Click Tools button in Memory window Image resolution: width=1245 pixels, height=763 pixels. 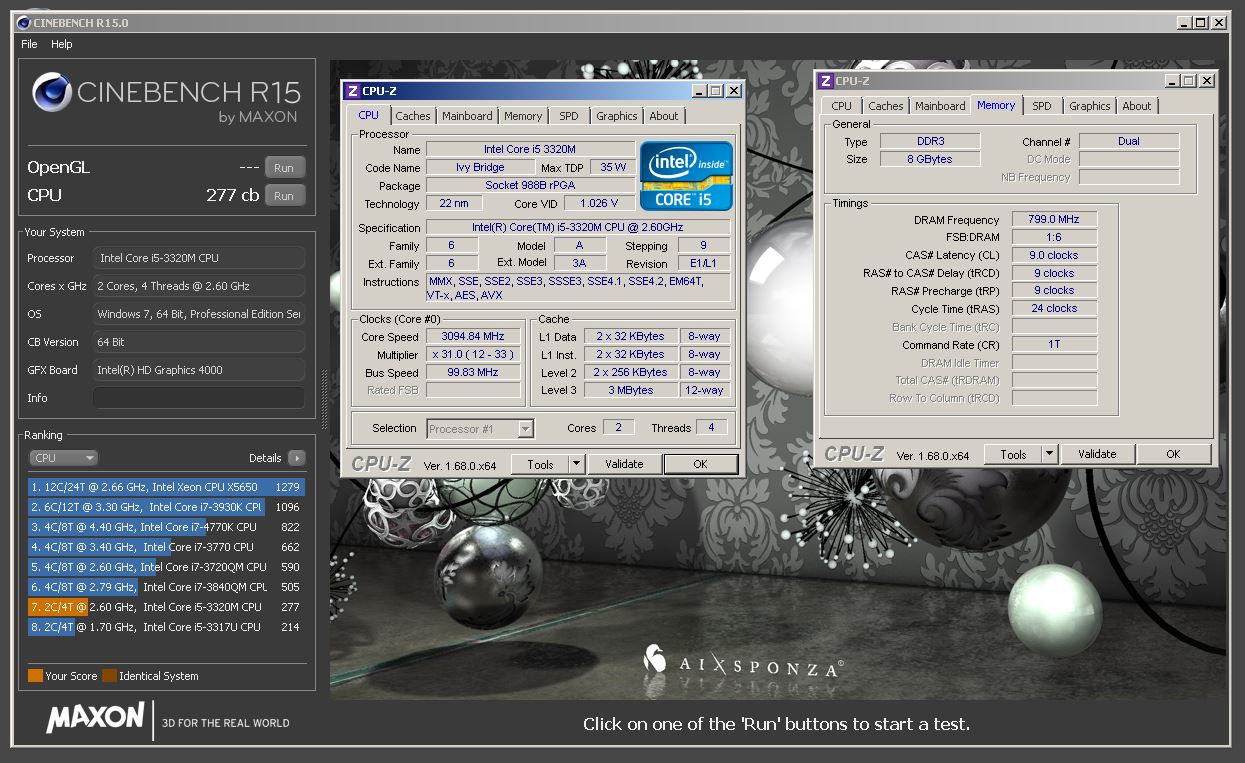[x=1013, y=454]
